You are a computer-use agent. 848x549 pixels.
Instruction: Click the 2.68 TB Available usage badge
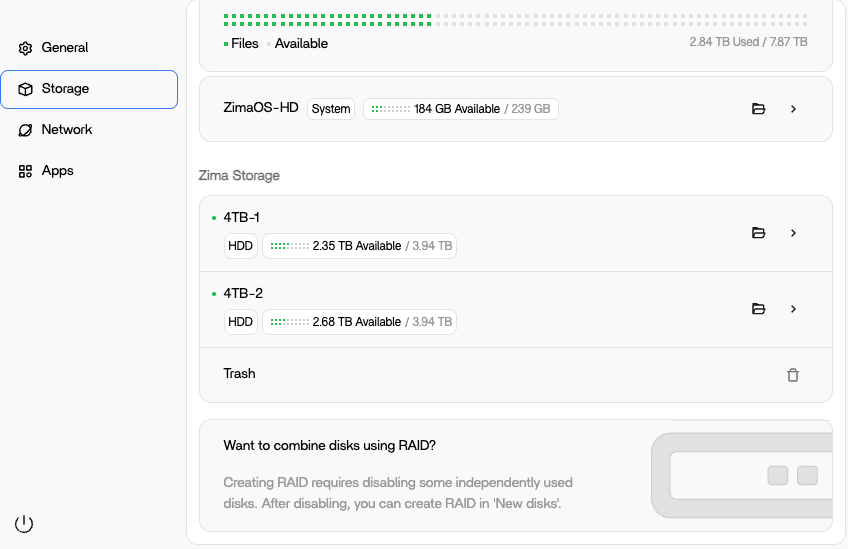359,322
